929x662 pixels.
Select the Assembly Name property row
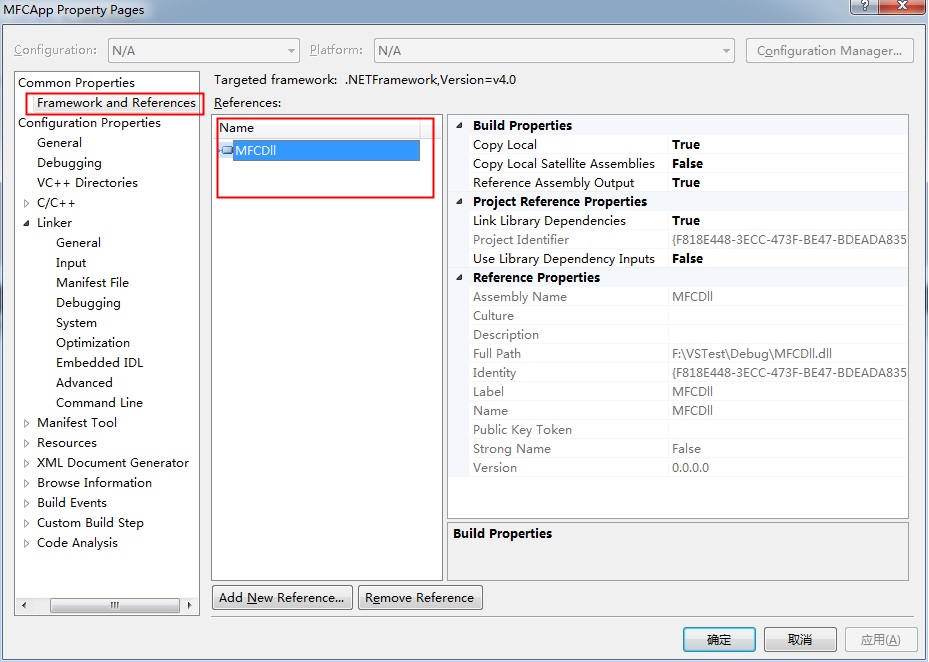pos(688,296)
